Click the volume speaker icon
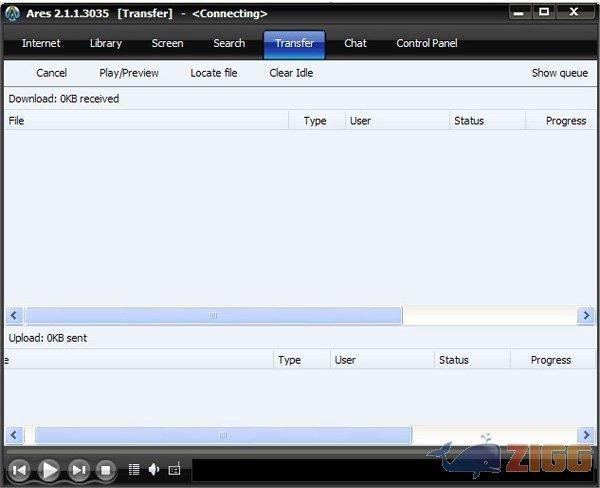 (154, 470)
